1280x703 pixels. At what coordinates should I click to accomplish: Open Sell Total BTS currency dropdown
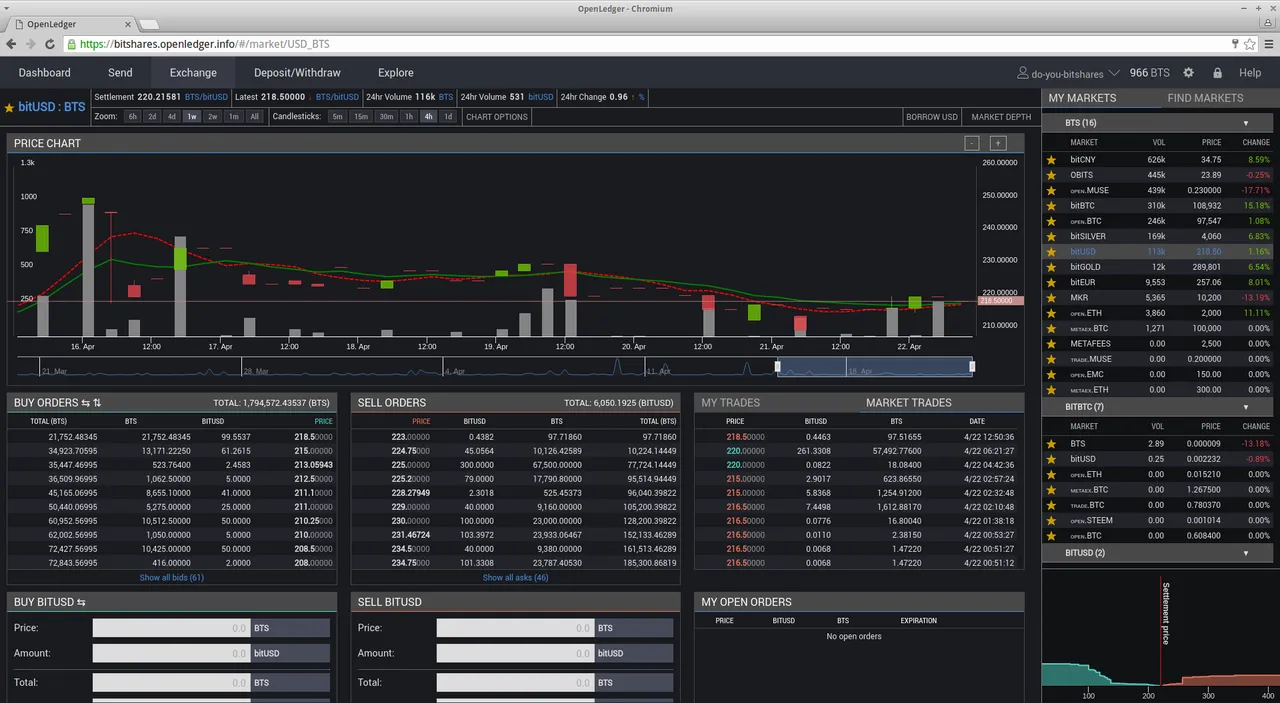634,682
